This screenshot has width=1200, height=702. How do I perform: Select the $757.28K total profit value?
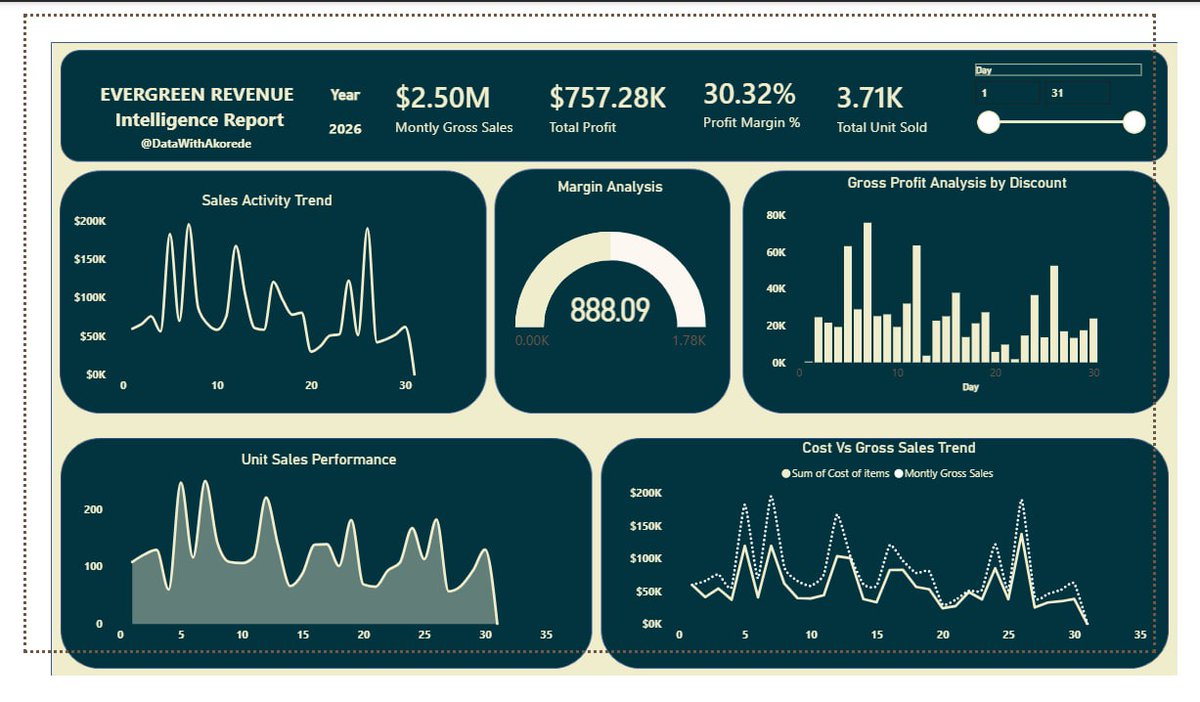[x=607, y=97]
